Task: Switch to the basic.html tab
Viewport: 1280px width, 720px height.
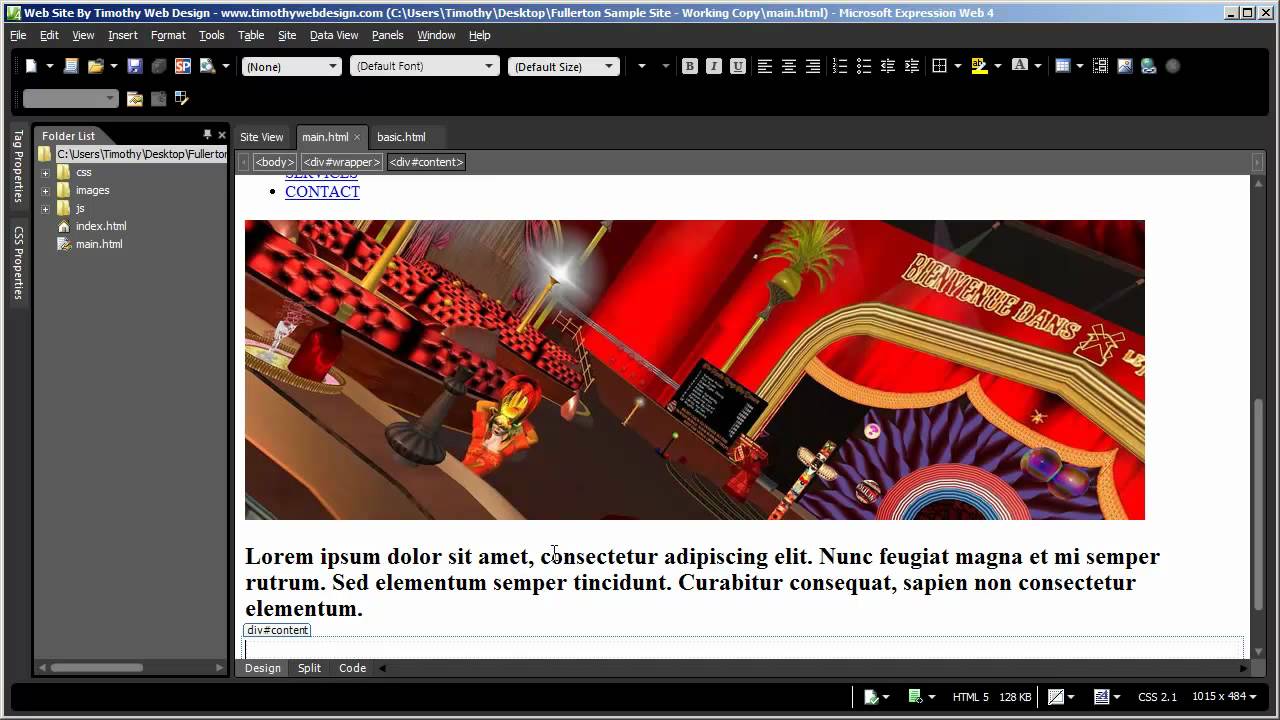Action: pyautogui.click(x=401, y=137)
